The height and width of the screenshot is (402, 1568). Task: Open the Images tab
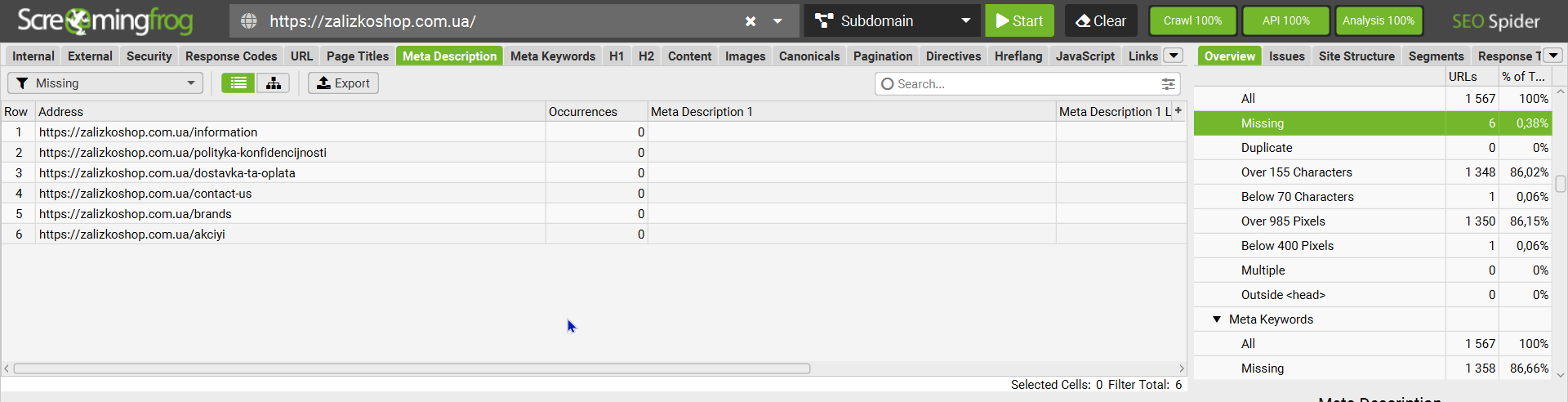point(745,56)
